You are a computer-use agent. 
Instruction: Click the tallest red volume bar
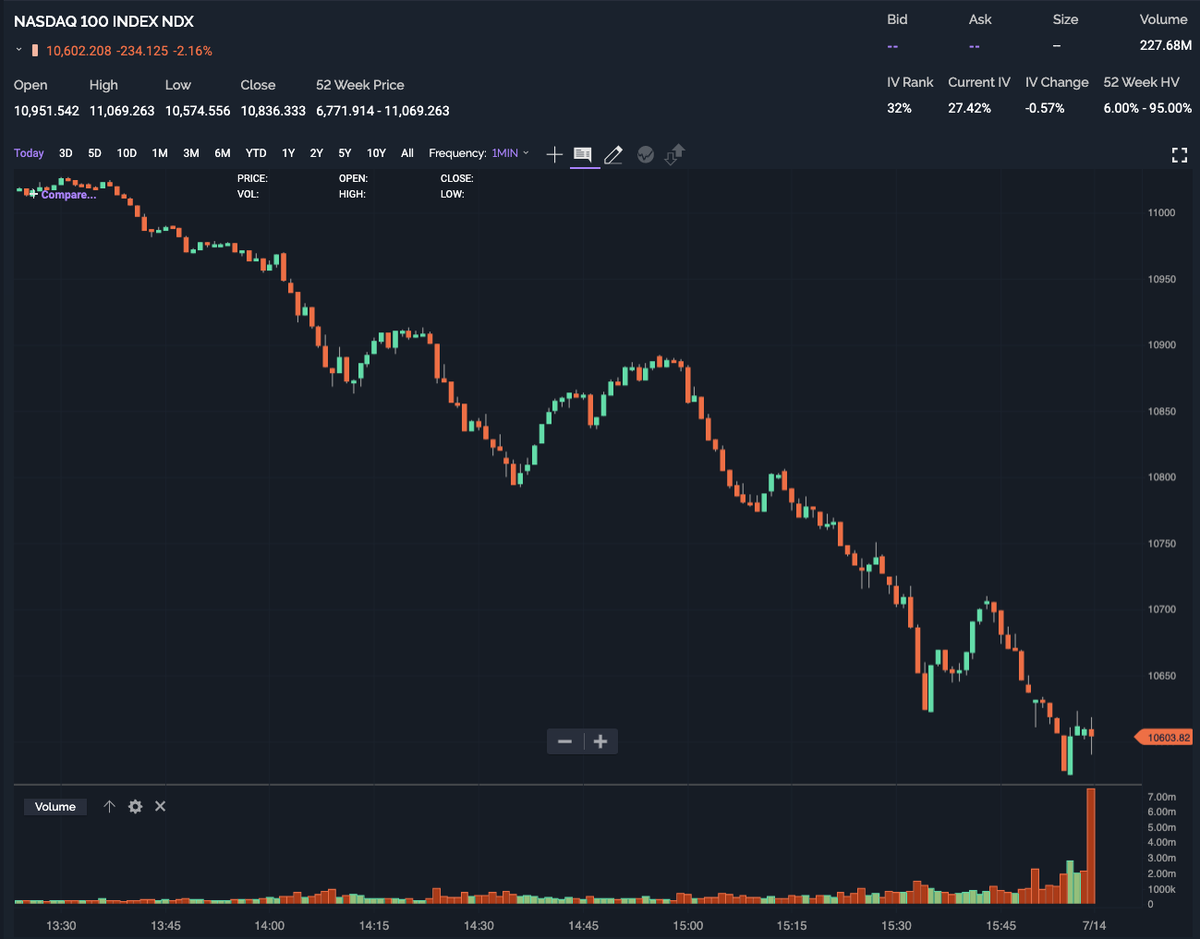pyautogui.click(x=1091, y=846)
